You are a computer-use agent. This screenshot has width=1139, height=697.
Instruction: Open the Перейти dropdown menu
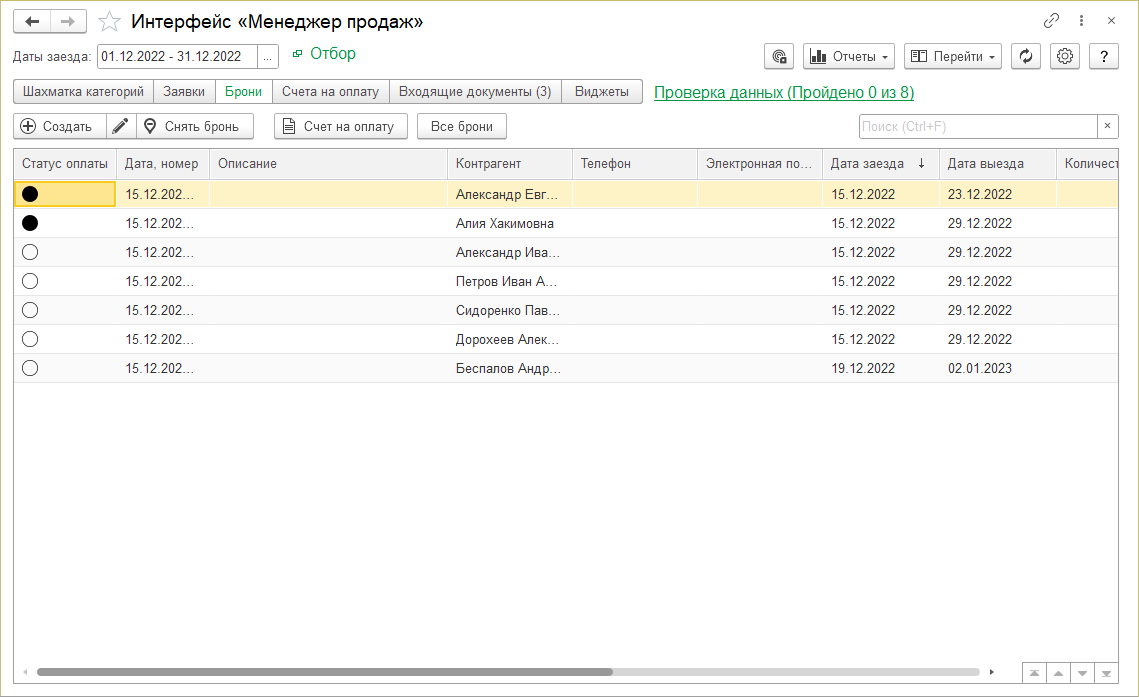952,57
